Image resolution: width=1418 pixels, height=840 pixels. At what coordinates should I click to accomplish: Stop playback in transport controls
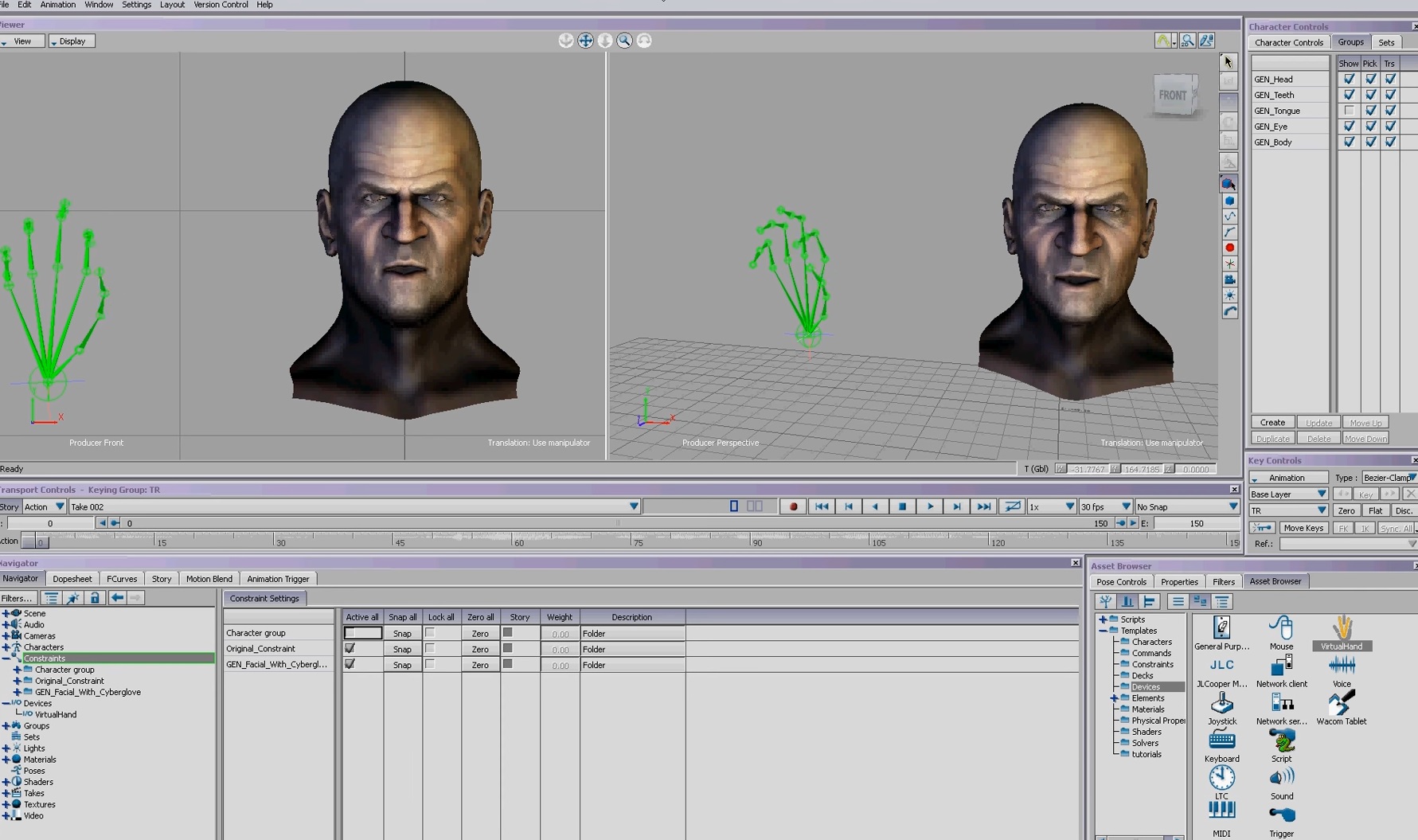pos(902,506)
